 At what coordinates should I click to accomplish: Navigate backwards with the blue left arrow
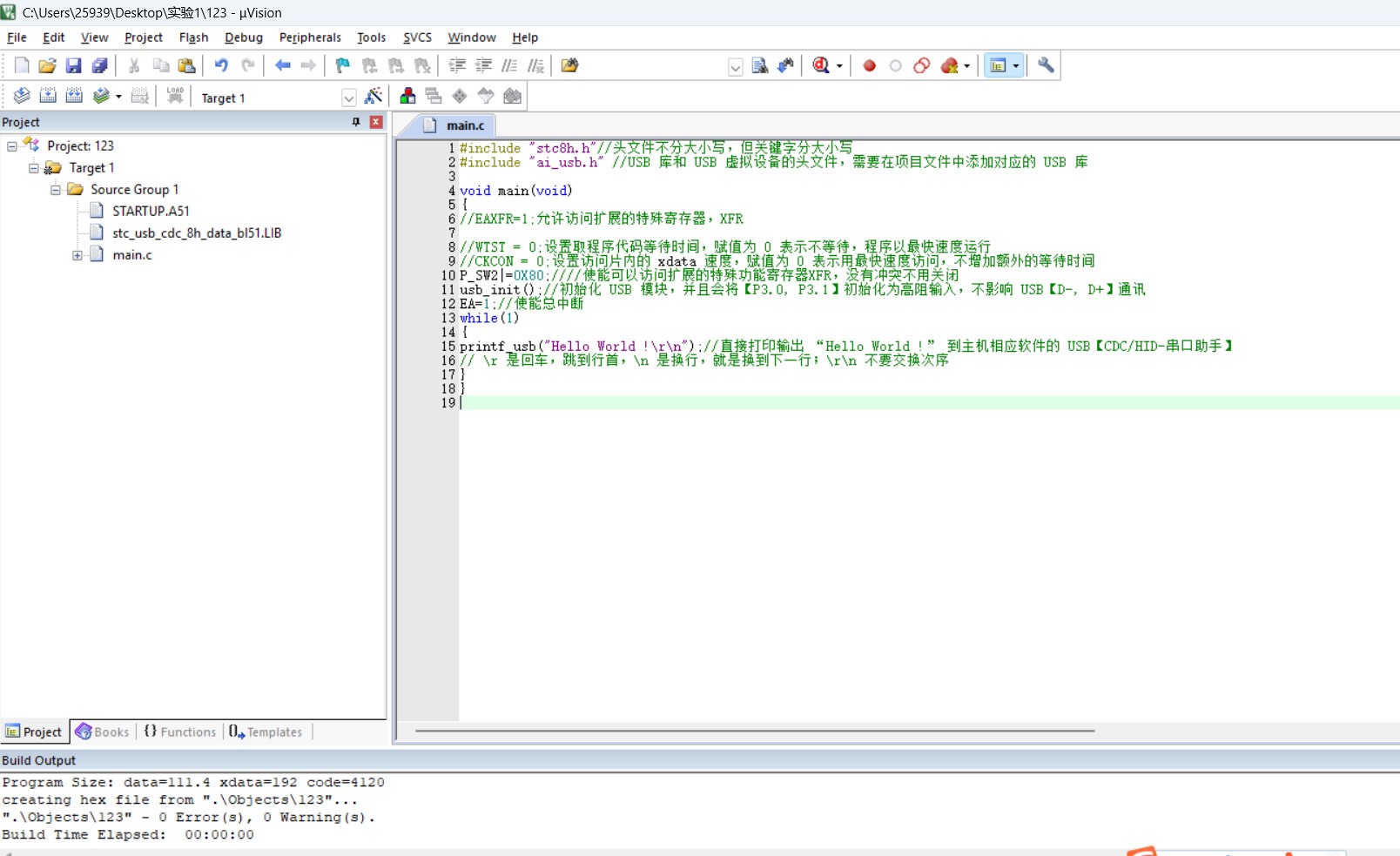[282, 65]
